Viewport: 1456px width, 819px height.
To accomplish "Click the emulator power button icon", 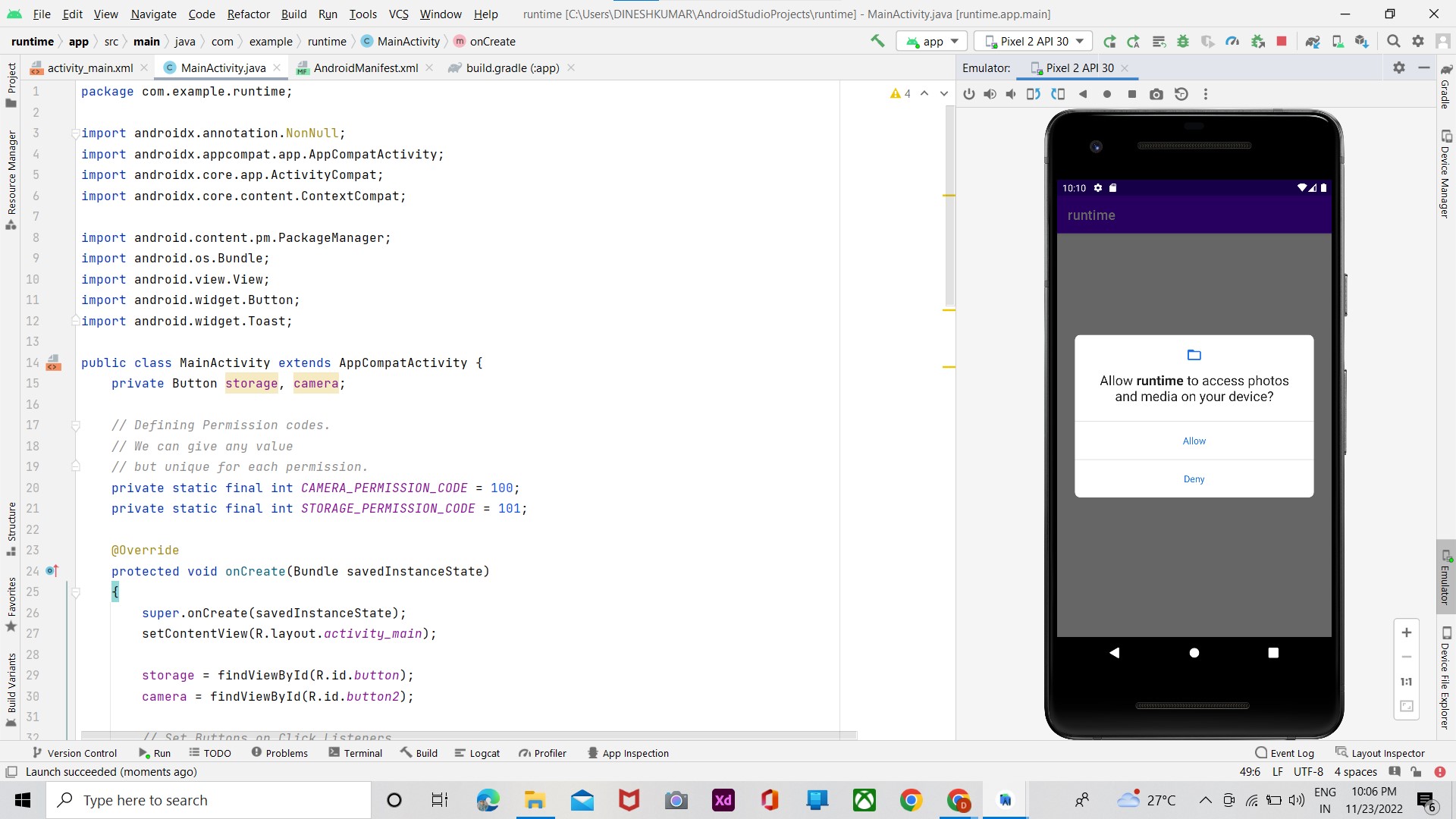I will tap(969, 94).
